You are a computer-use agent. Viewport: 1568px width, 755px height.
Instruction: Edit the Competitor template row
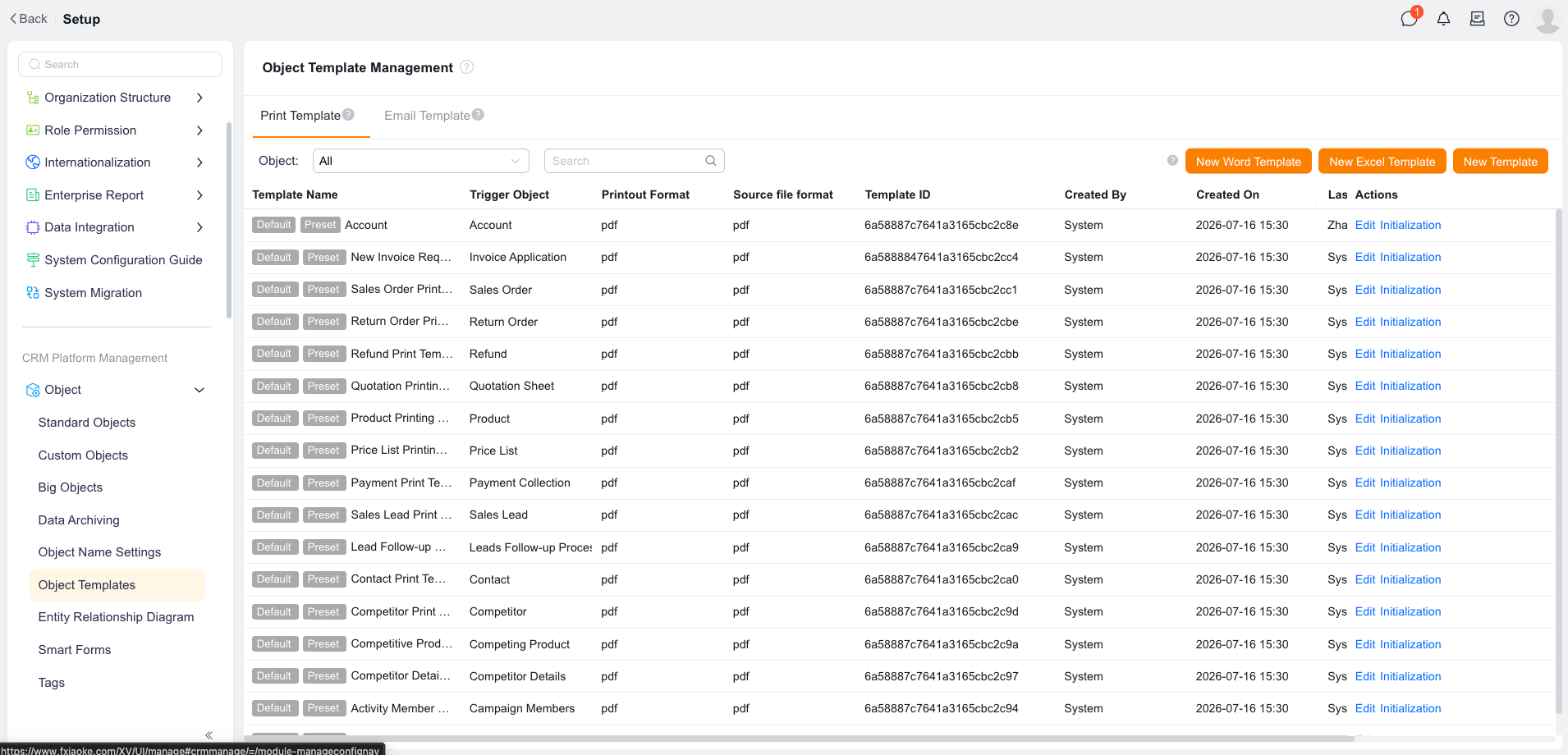coord(1365,611)
